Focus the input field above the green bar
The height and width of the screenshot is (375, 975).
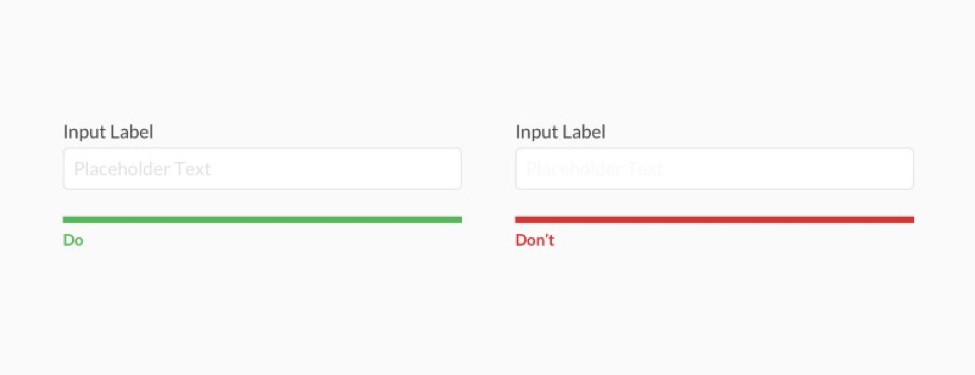[262, 169]
